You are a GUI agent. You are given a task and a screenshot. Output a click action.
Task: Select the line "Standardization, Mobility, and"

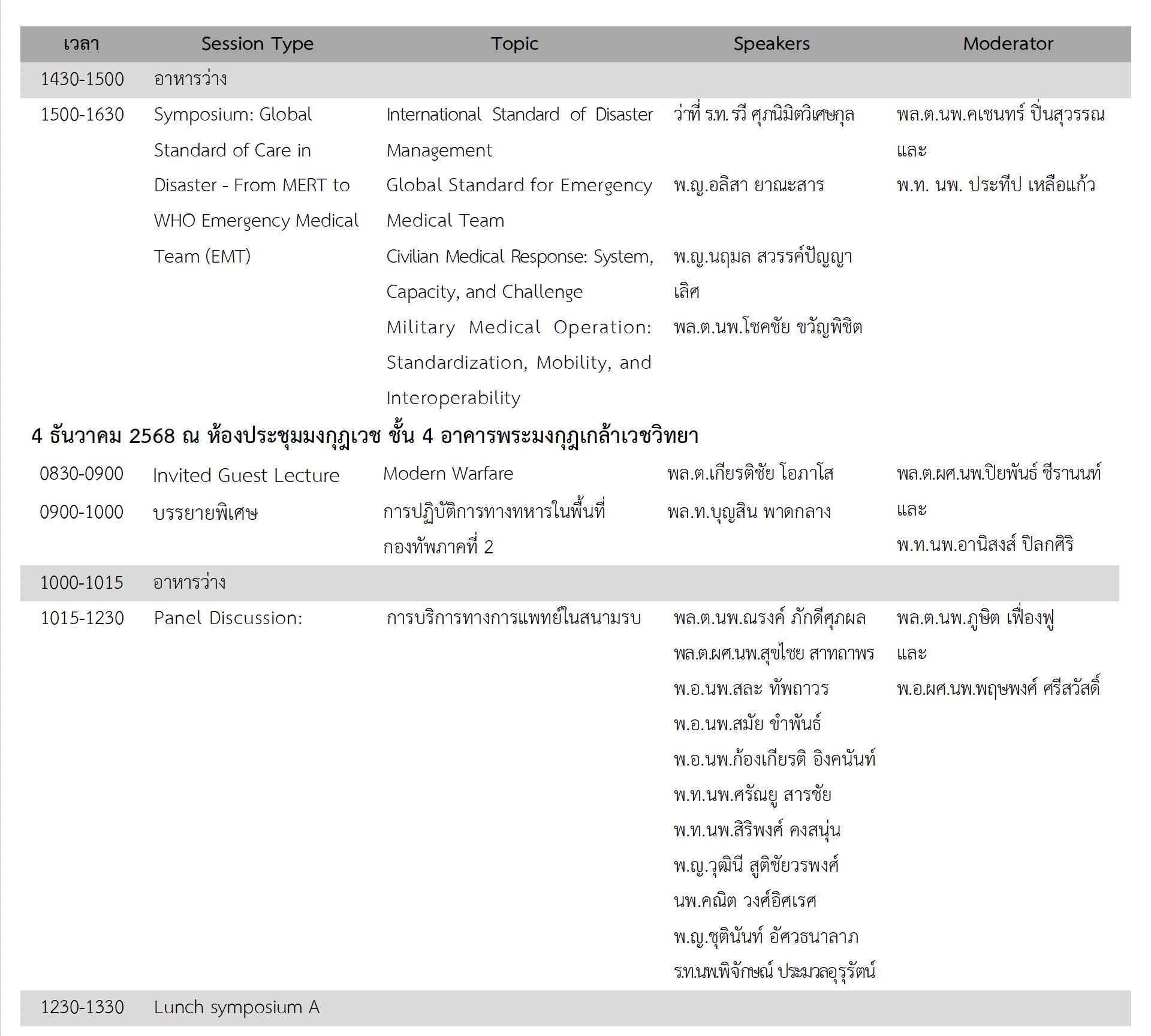pos(519,363)
